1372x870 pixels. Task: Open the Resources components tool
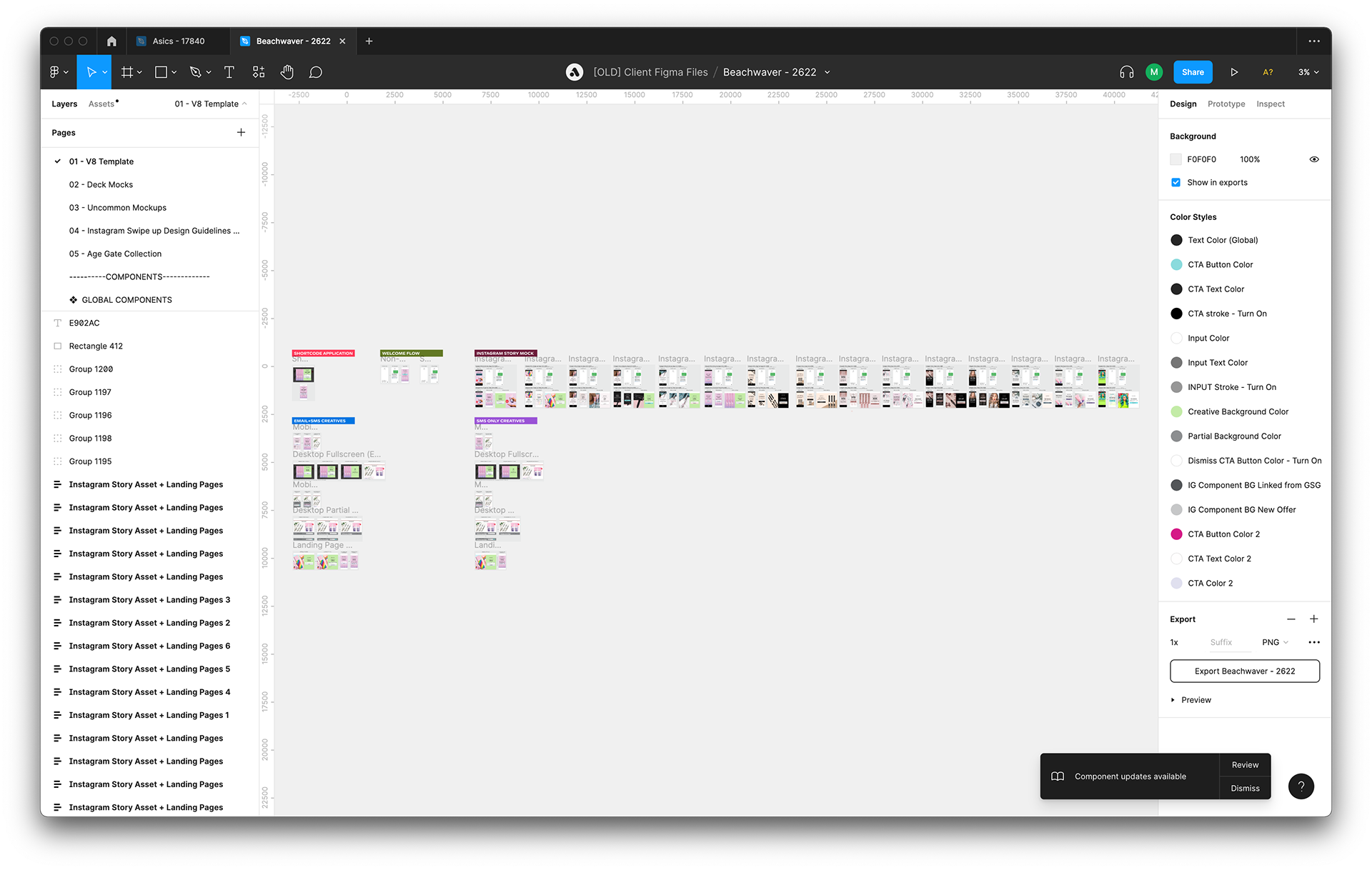(259, 72)
